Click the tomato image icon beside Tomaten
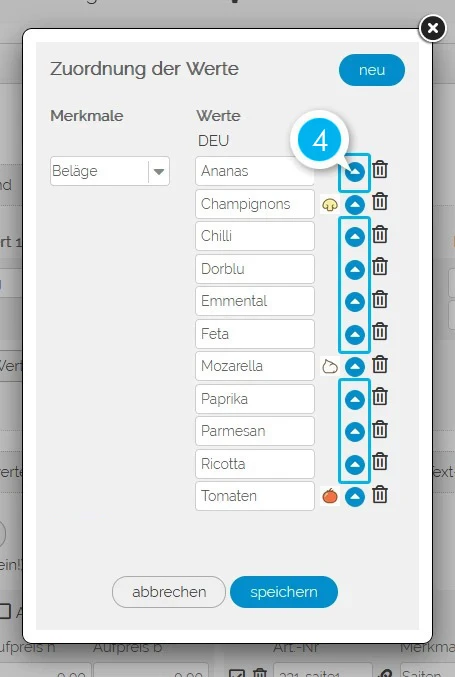The width and height of the screenshot is (455, 677). 330,496
